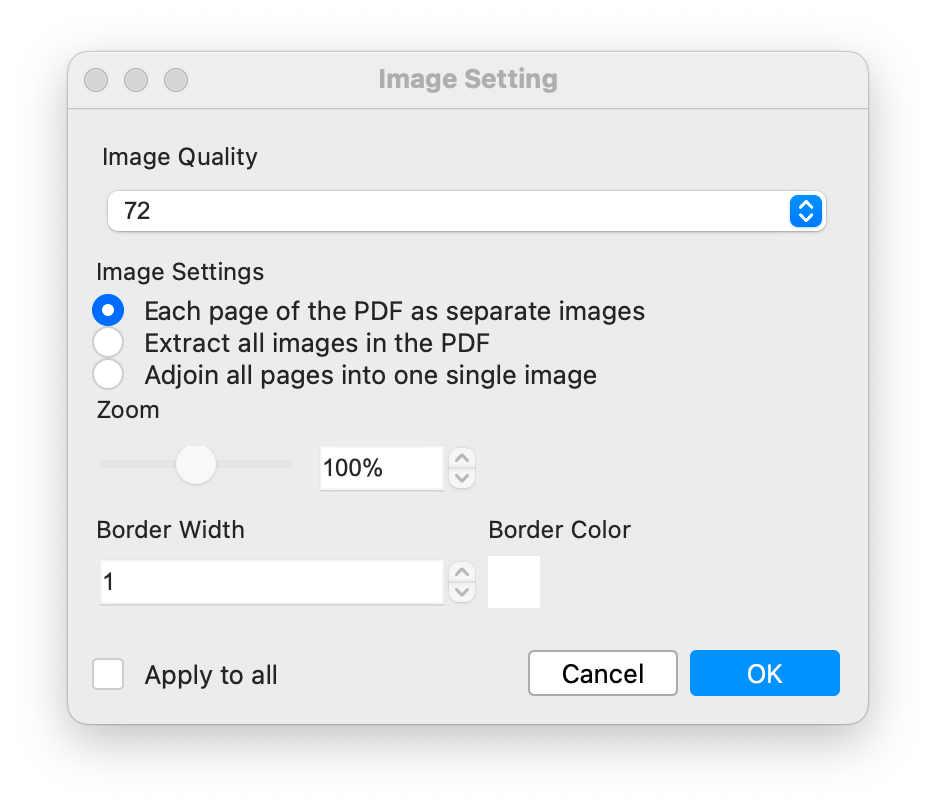
Task: Open the Border Color swatch picker
Action: click(x=513, y=581)
